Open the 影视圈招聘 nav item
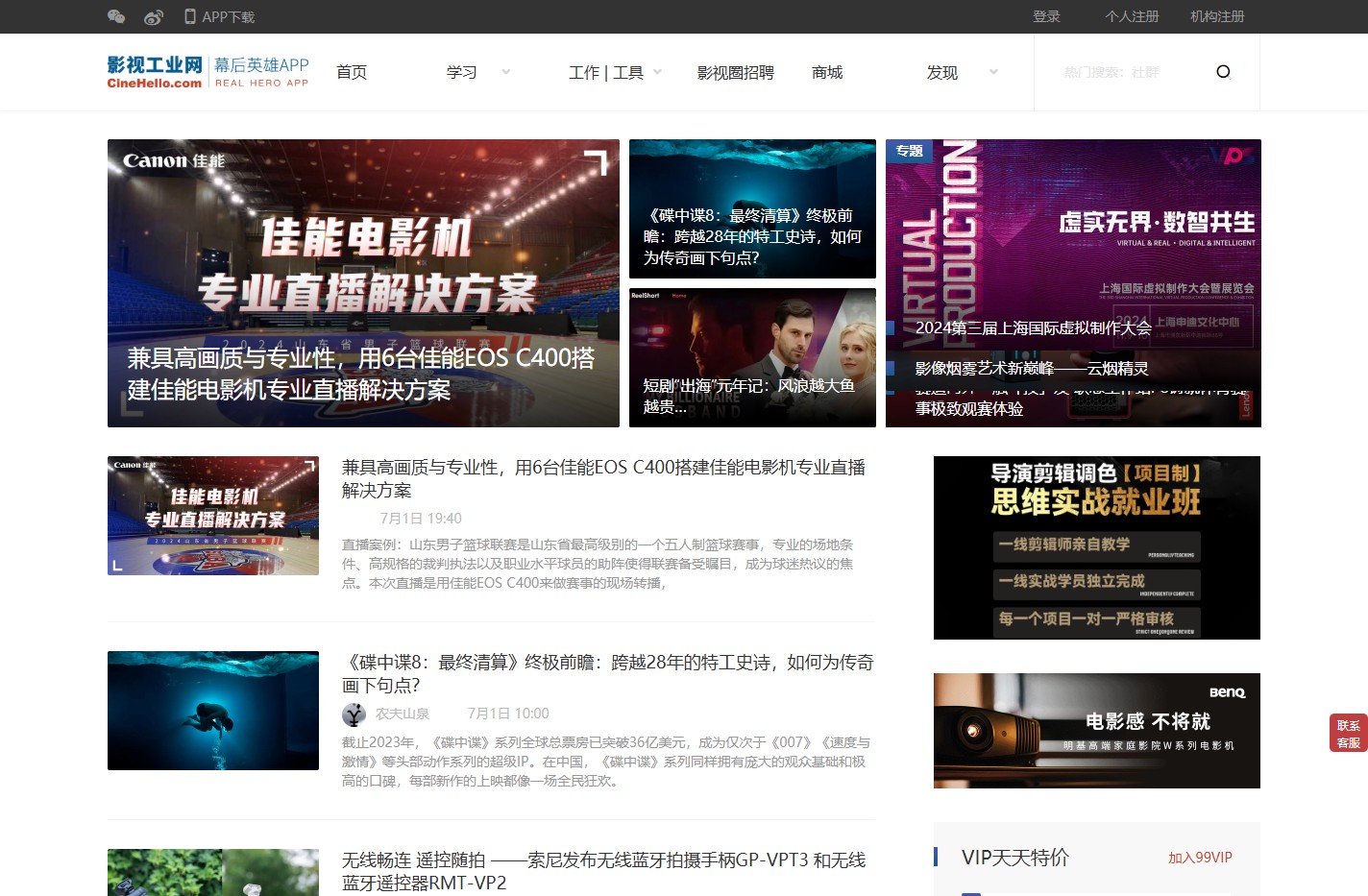 [x=736, y=72]
